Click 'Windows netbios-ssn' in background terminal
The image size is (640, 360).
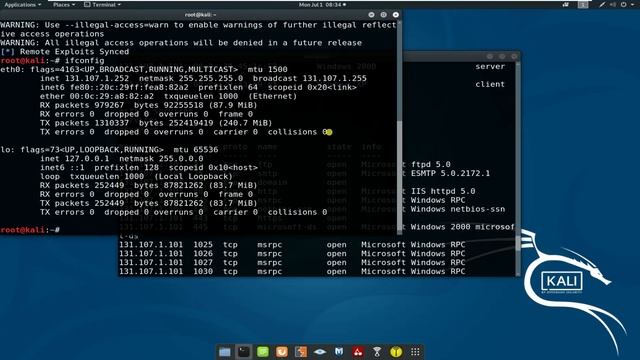pyautogui.click(x=458, y=209)
